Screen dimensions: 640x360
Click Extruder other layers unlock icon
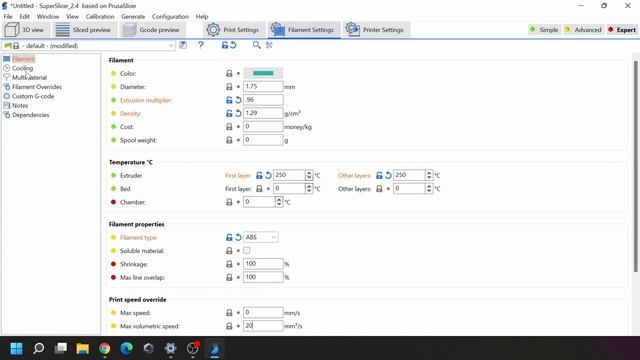379,176
